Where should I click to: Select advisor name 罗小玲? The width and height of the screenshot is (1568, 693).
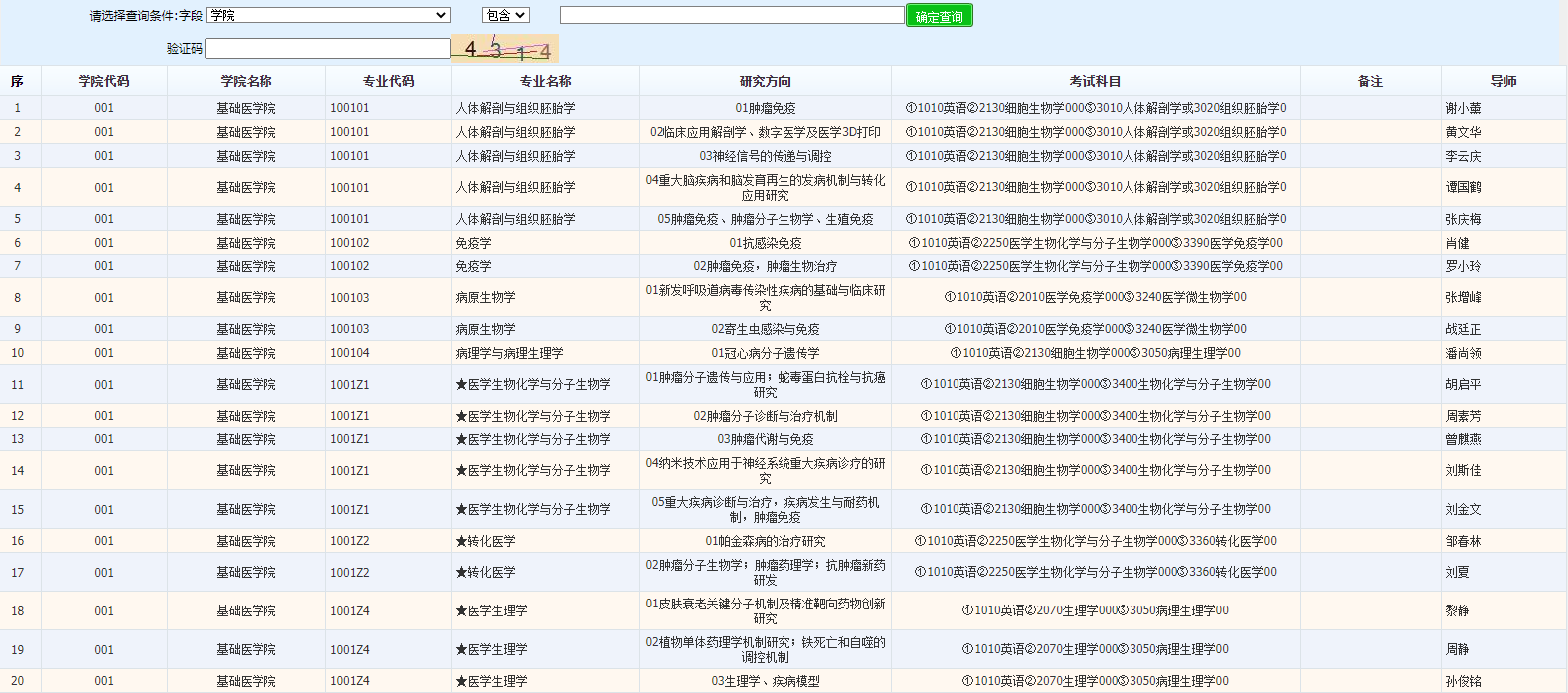(x=1464, y=266)
